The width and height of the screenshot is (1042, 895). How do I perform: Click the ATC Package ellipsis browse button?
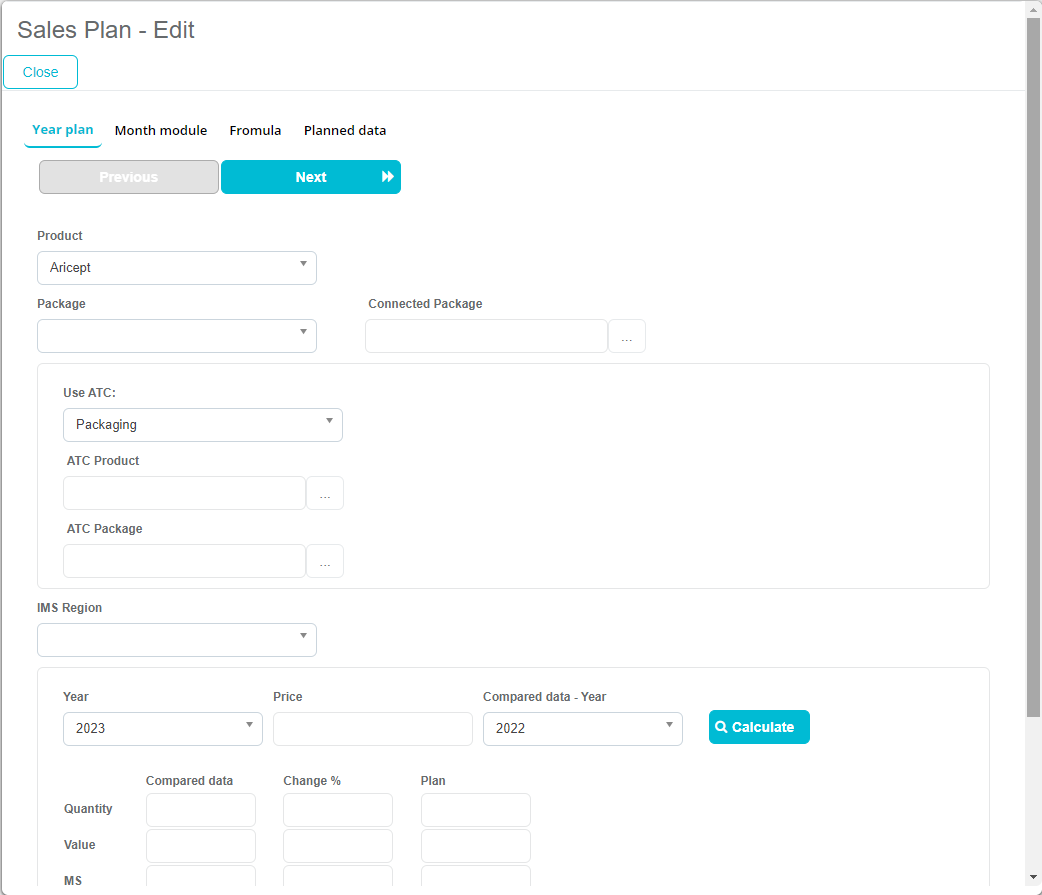coord(325,562)
